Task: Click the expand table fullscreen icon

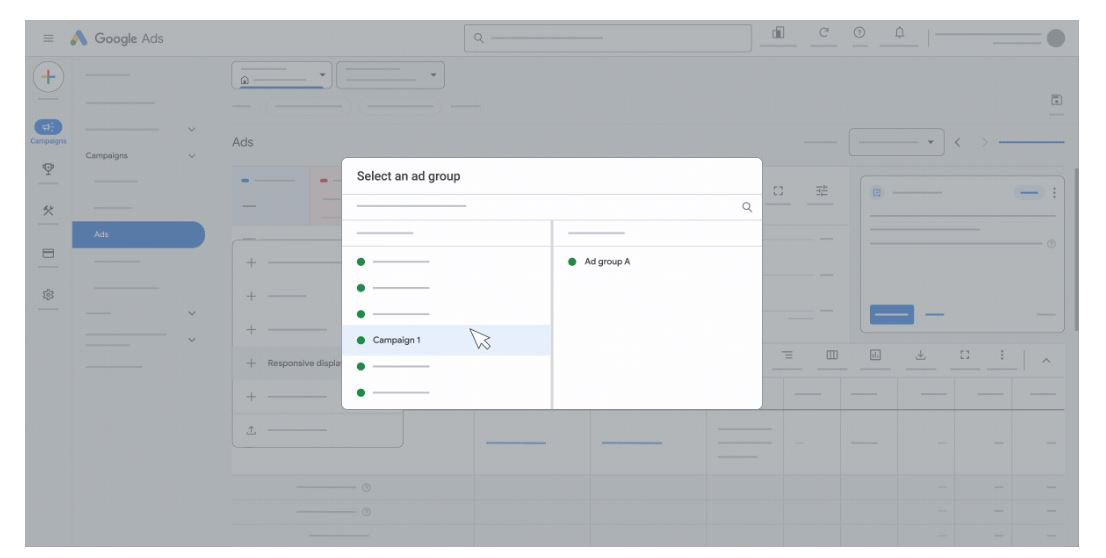Action: (x=964, y=355)
